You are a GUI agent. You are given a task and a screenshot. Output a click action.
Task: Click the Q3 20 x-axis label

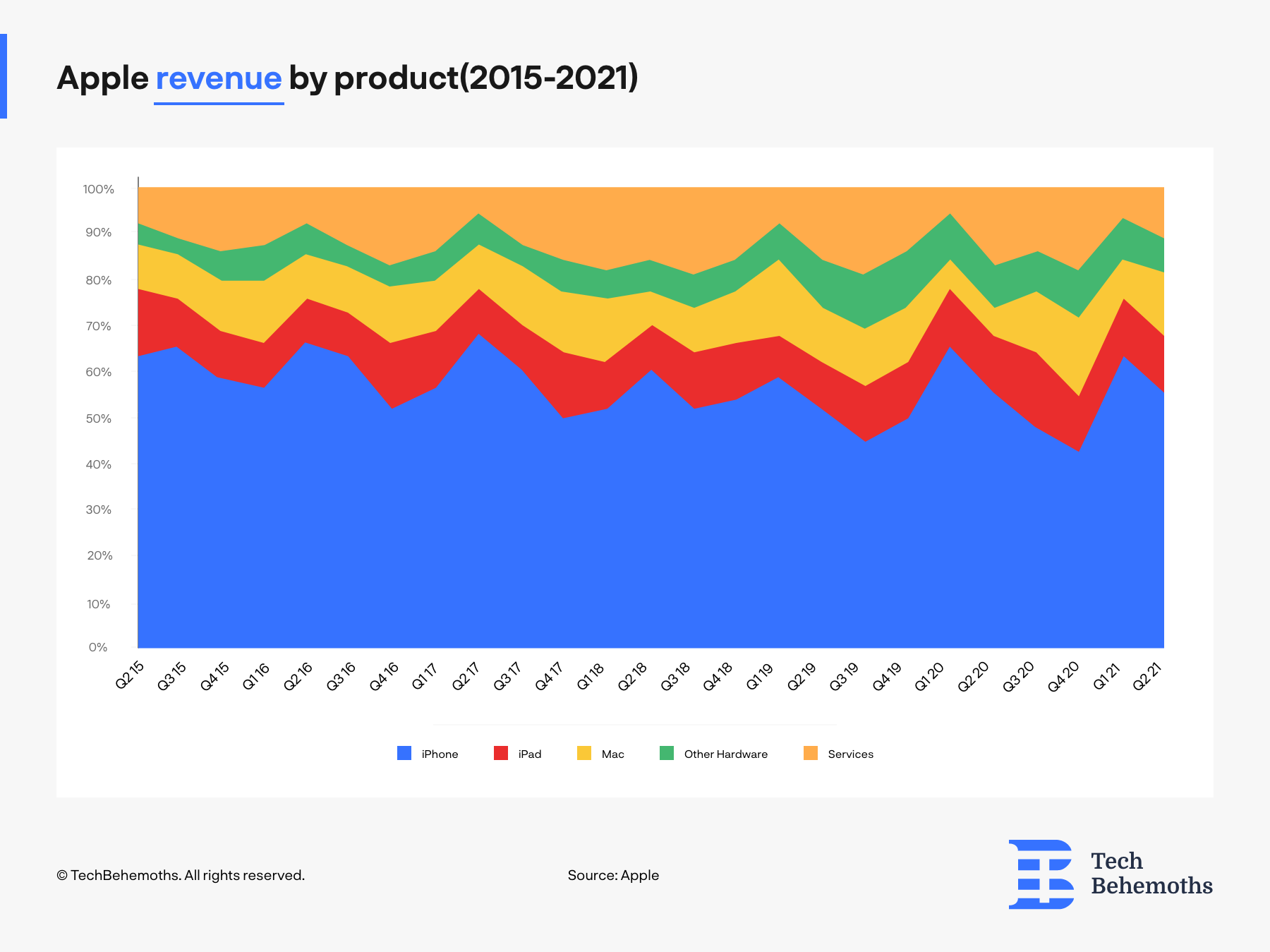tap(1020, 675)
